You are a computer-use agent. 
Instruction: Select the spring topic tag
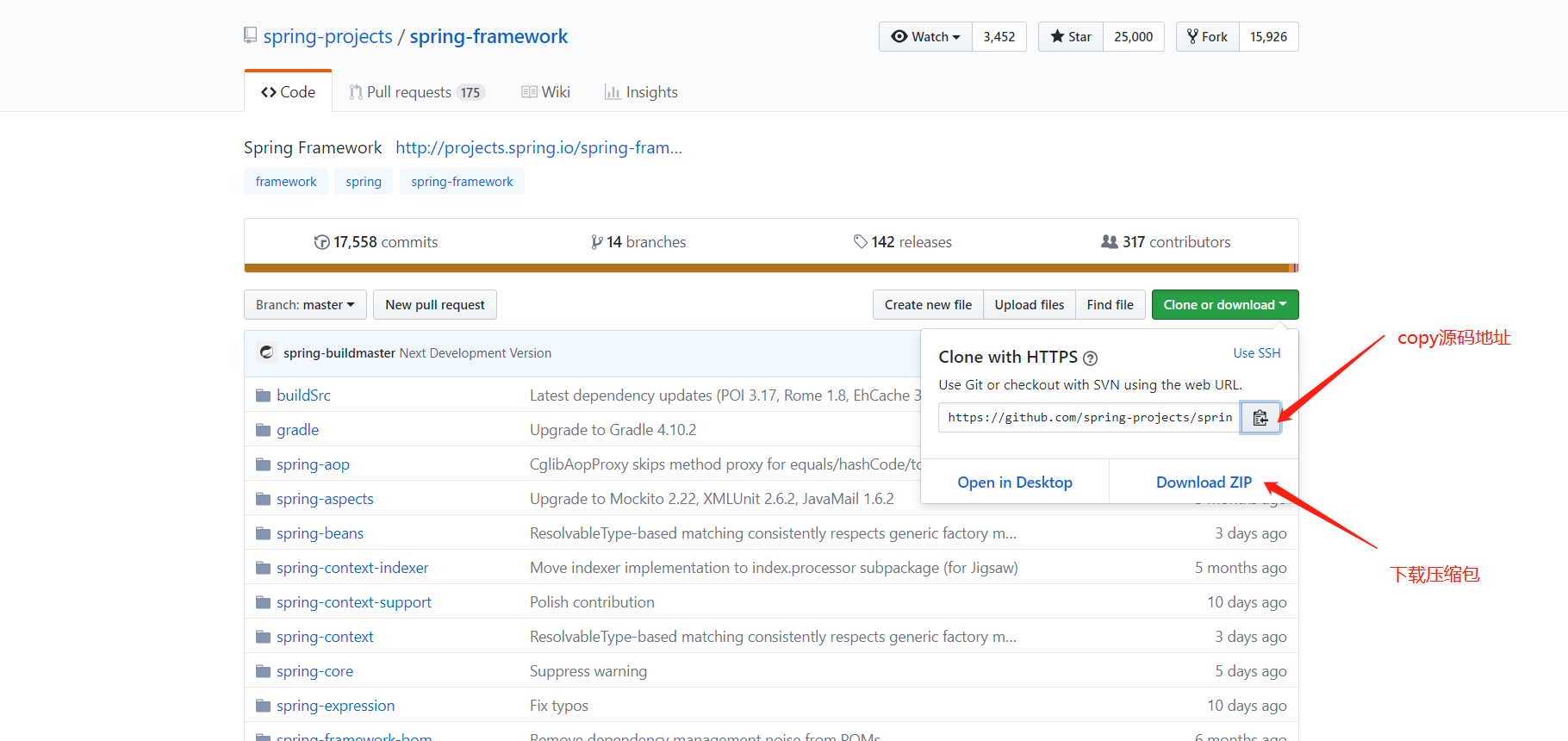(364, 182)
